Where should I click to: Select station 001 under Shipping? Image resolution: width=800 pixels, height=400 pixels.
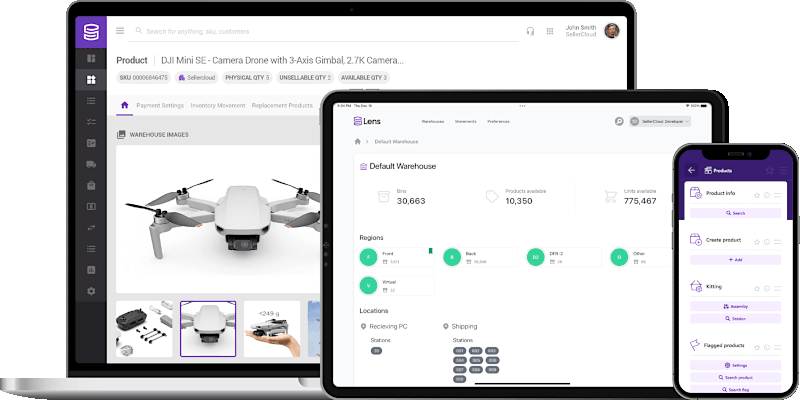460,351
